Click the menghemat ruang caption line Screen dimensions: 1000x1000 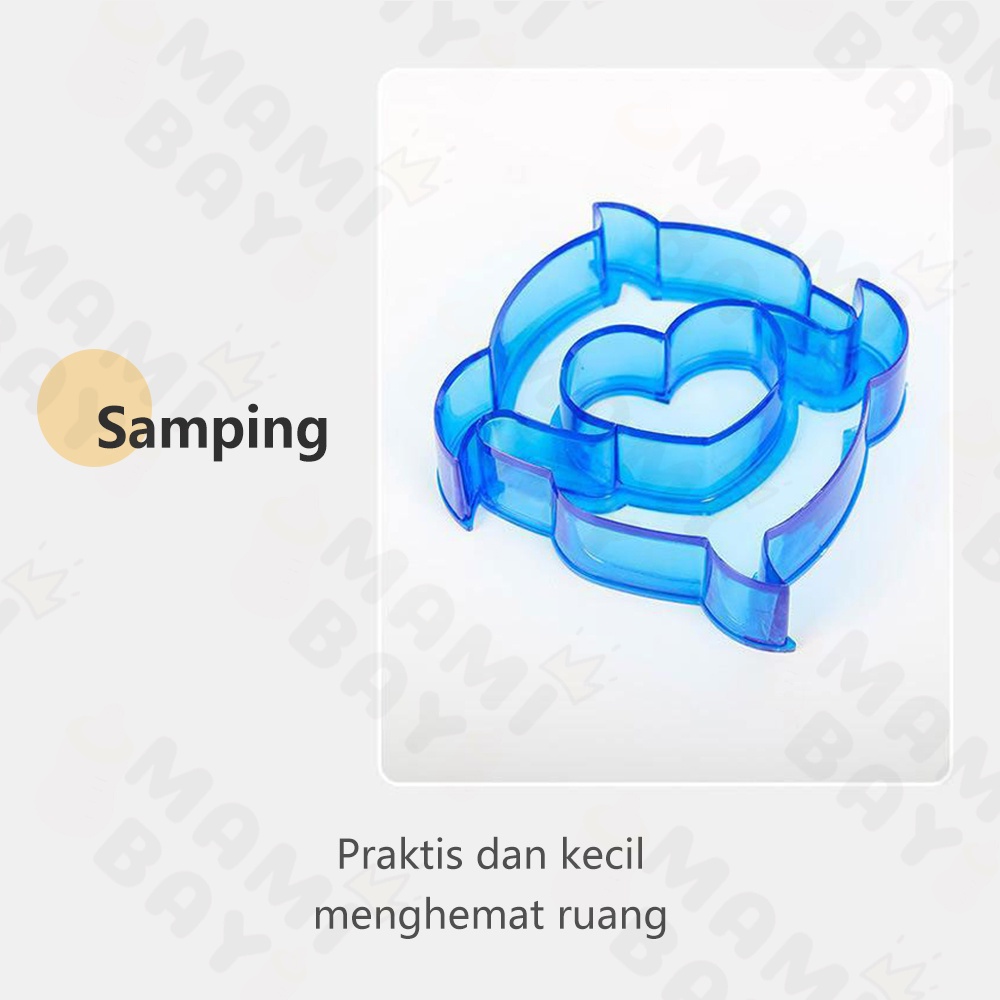point(490,916)
